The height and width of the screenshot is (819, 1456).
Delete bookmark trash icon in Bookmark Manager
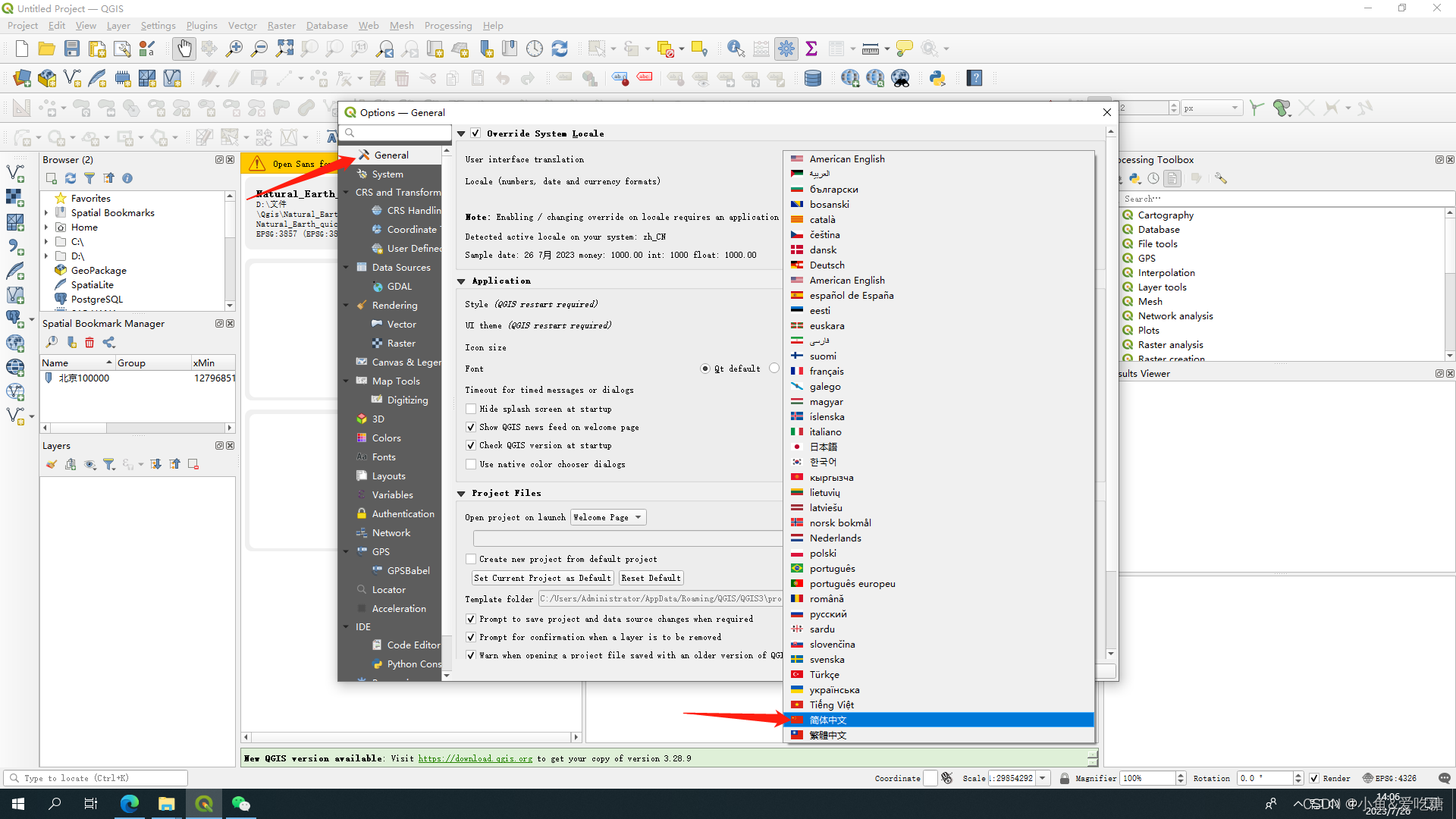(89, 343)
